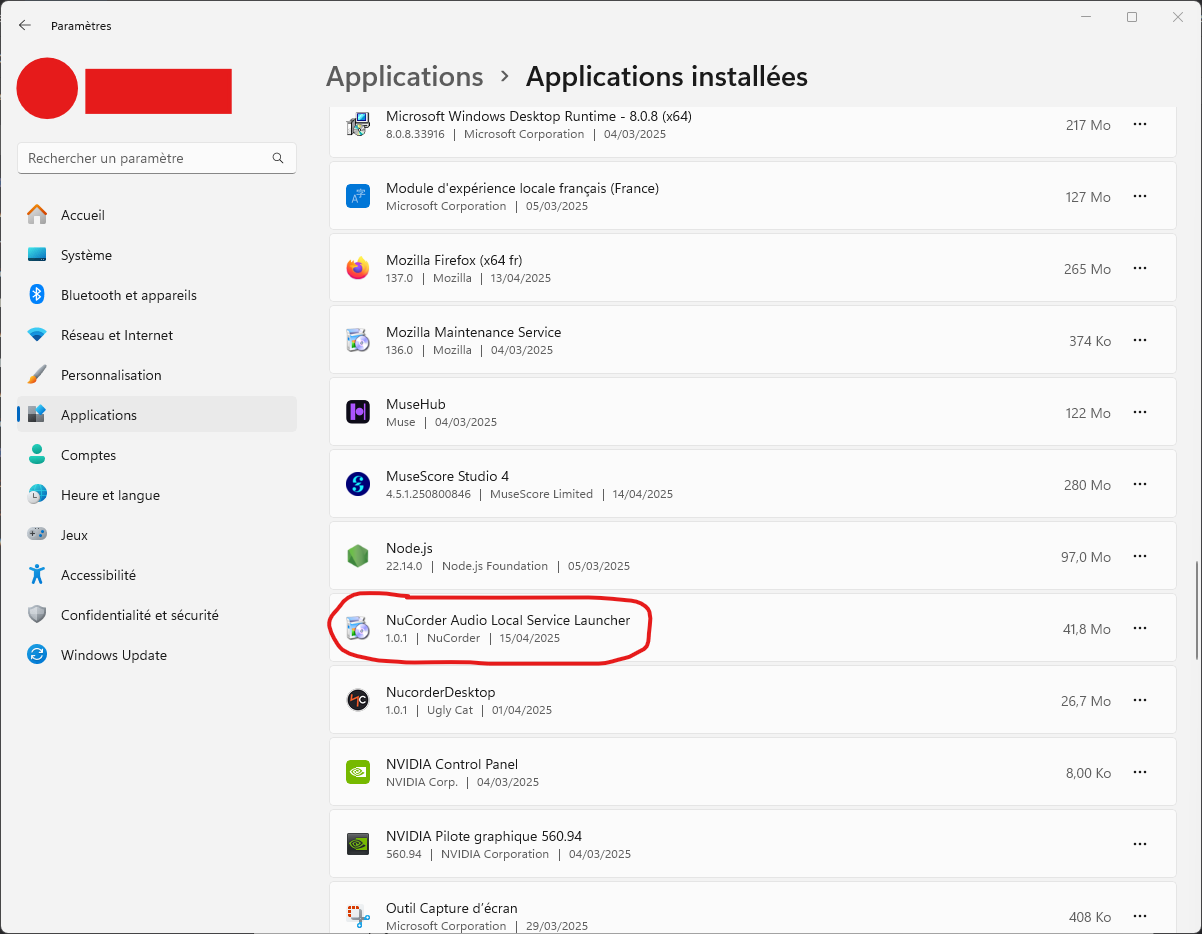Image resolution: width=1202 pixels, height=934 pixels.
Task: Click the text MuseScore Limited
Action: [x=541, y=494]
